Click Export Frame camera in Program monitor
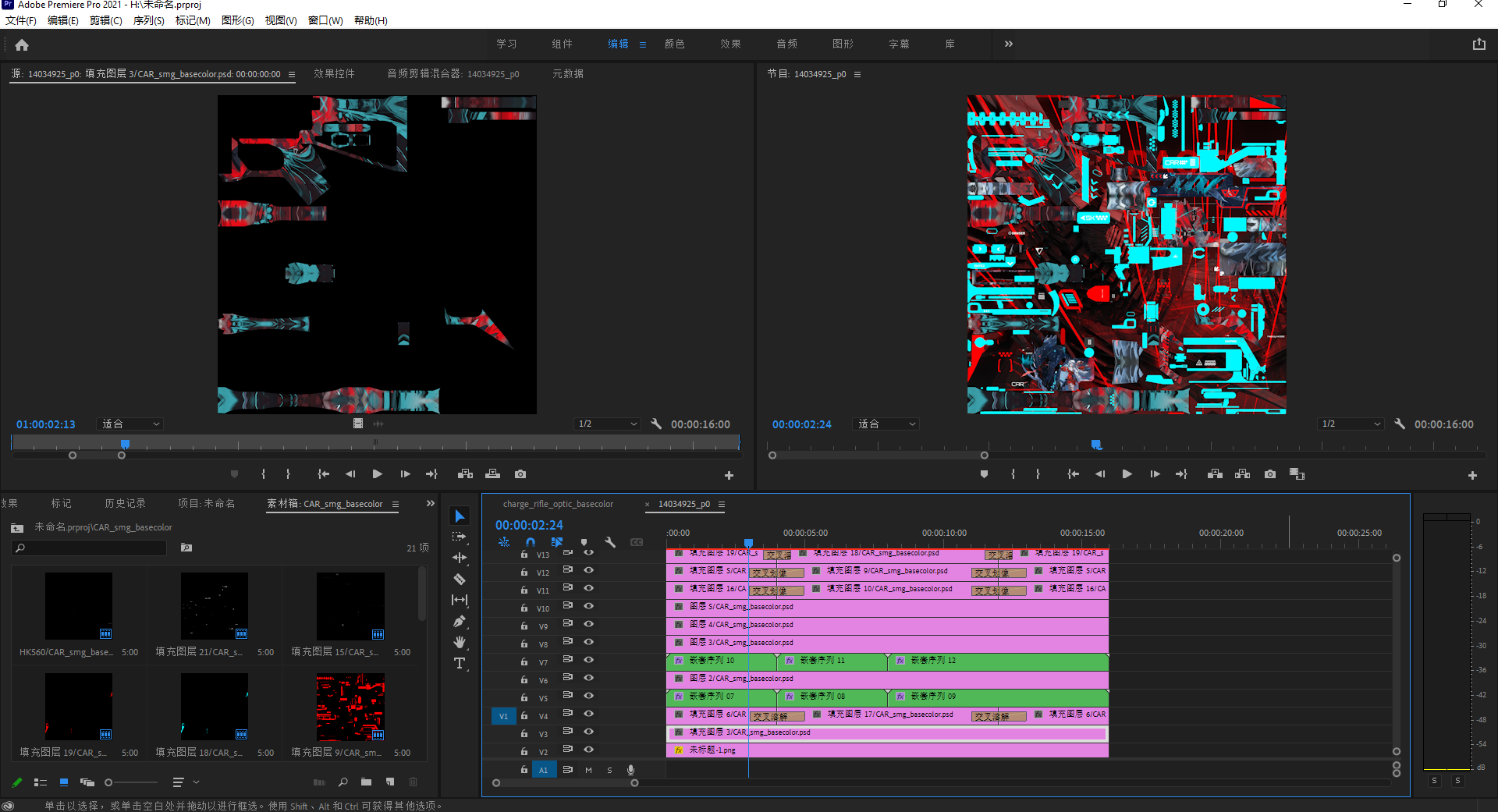The width and height of the screenshot is (1498, 812). [1270, 474]
